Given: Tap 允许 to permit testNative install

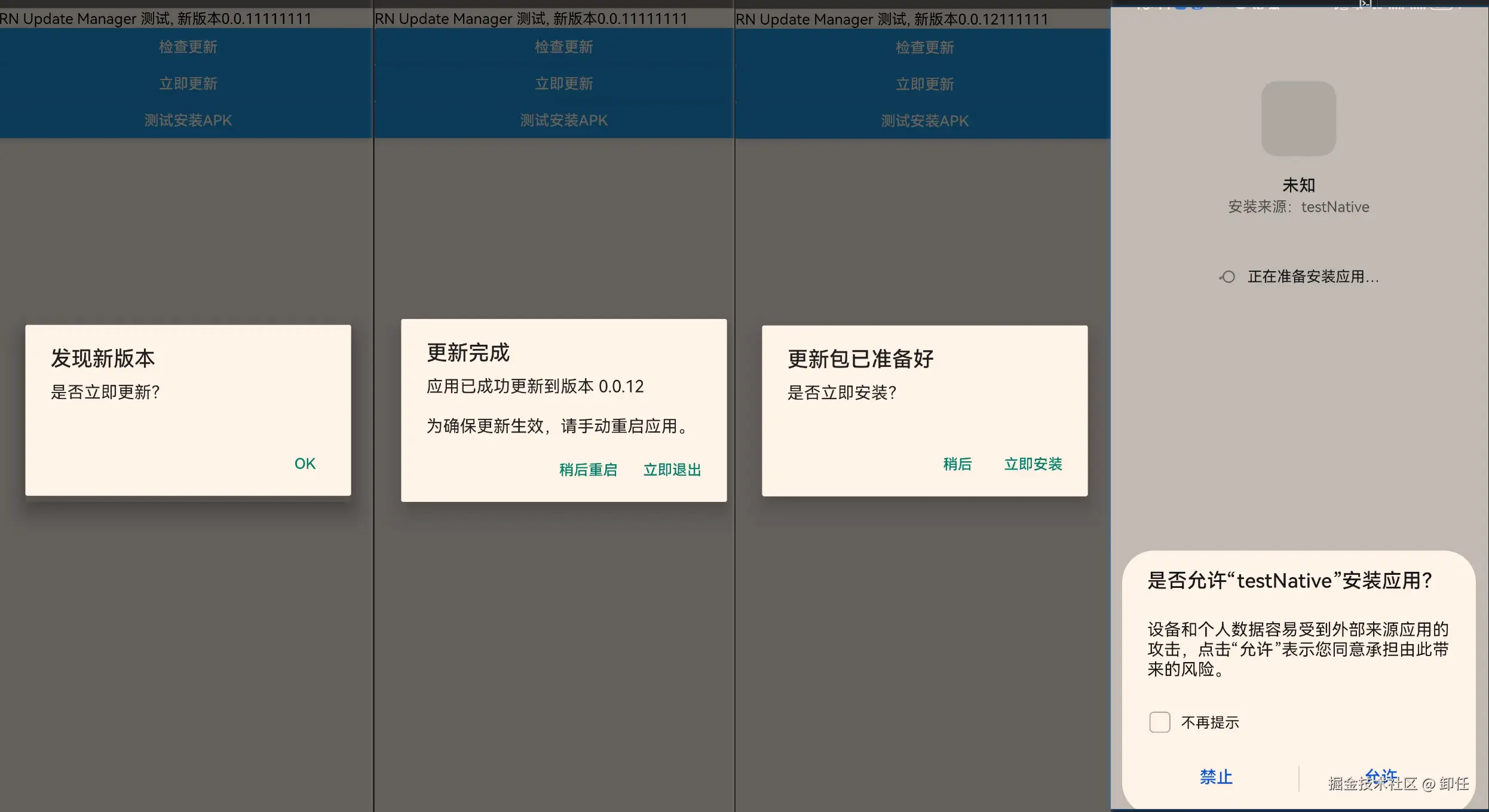Looking at the screenshot, I should coord(1381,777).
